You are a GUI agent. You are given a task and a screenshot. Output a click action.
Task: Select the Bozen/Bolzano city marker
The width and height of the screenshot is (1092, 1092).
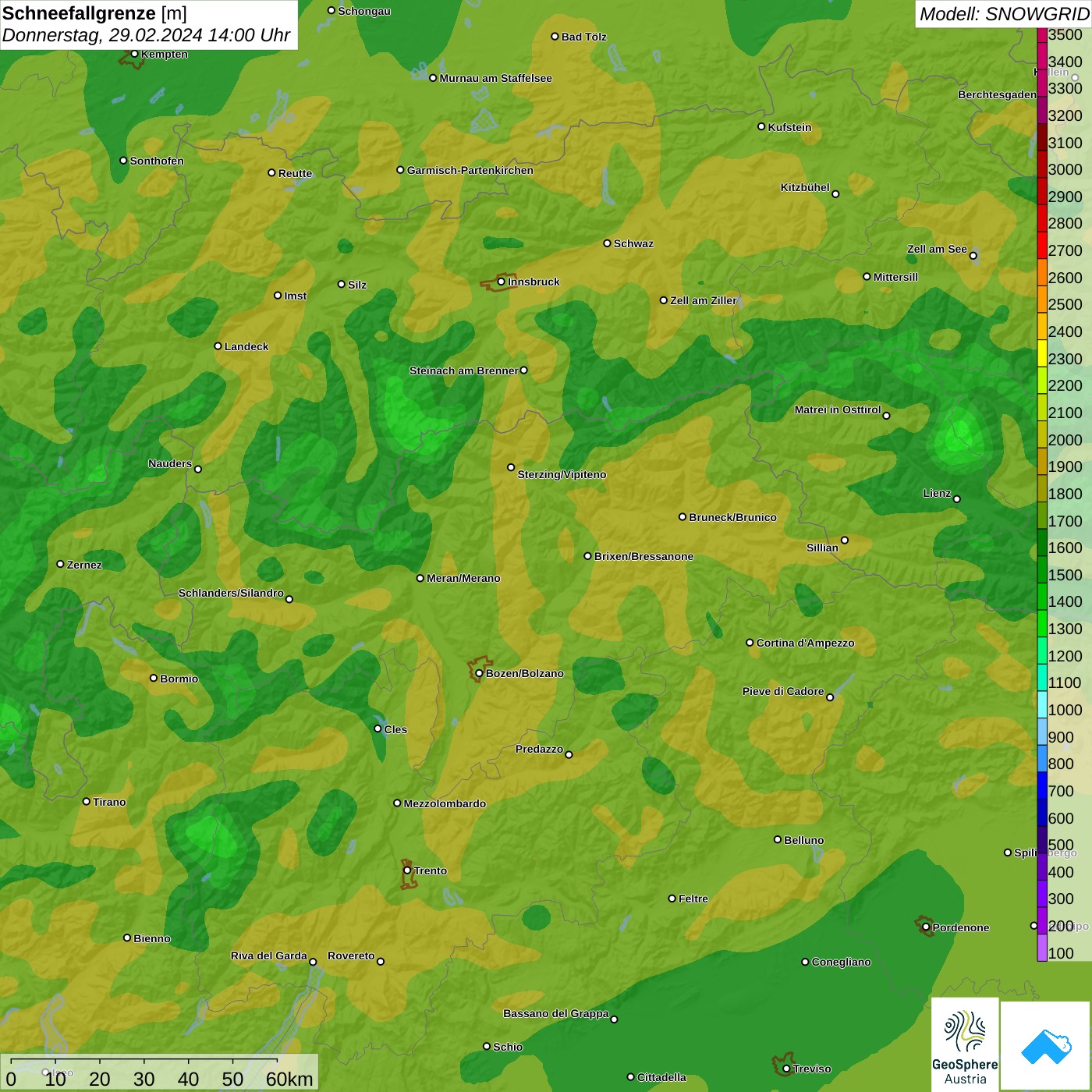[x=479, y=673]
